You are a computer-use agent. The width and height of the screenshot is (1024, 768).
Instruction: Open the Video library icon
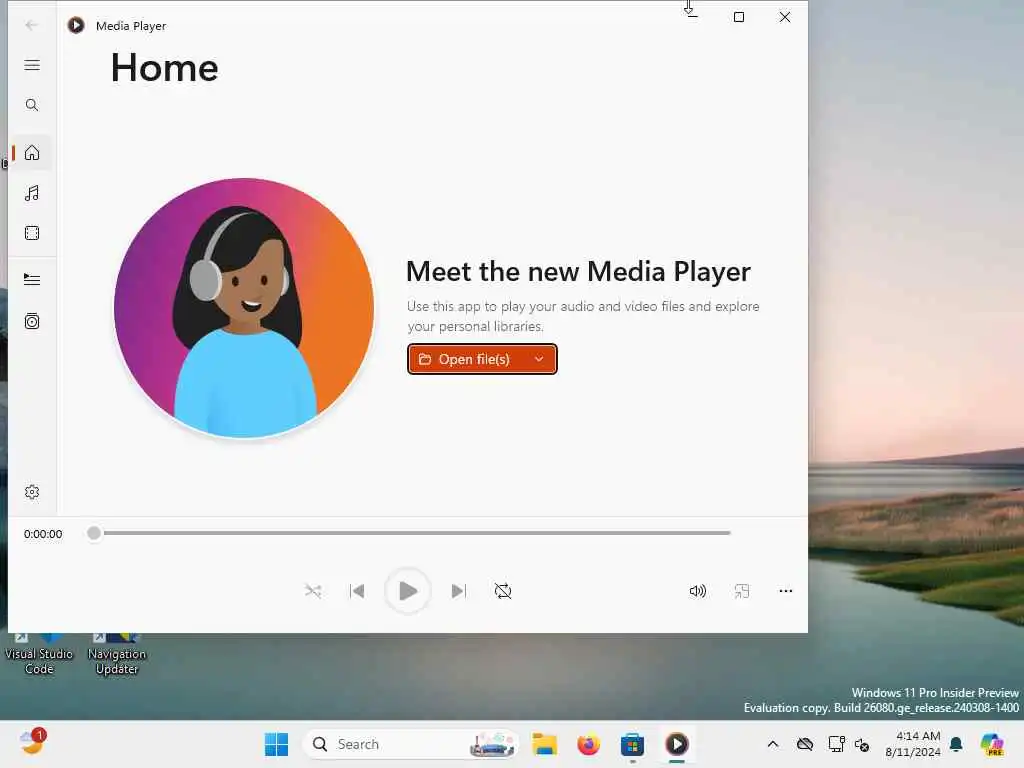coord(32,233)
